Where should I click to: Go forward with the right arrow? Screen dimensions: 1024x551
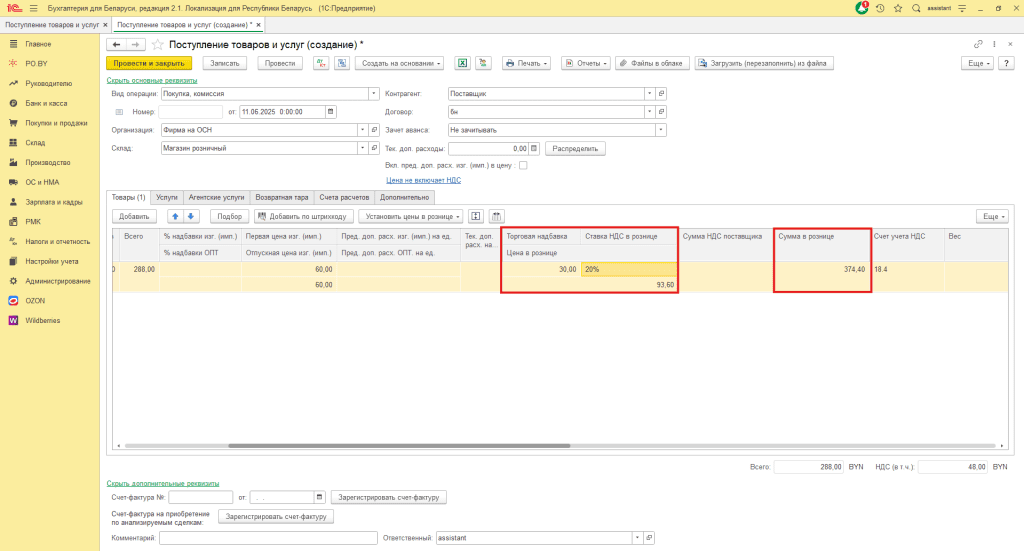point(135,44)
